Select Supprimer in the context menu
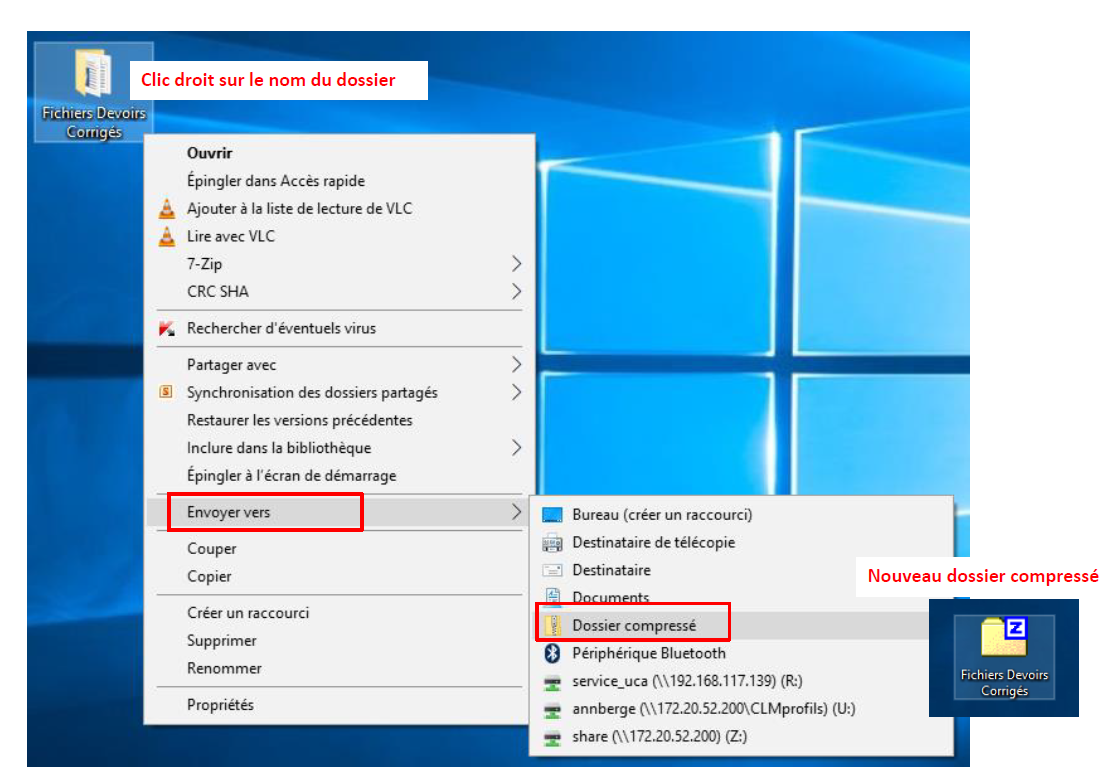 click(221, 640)
